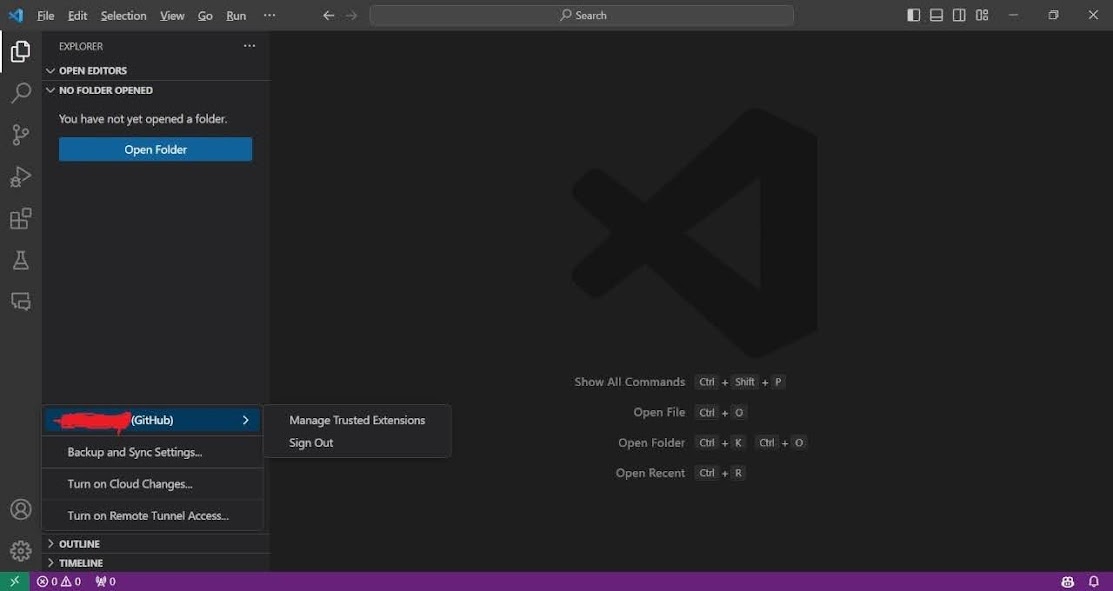
Task: Click the Explorer panel title
Action: click(x=81, y=46)
